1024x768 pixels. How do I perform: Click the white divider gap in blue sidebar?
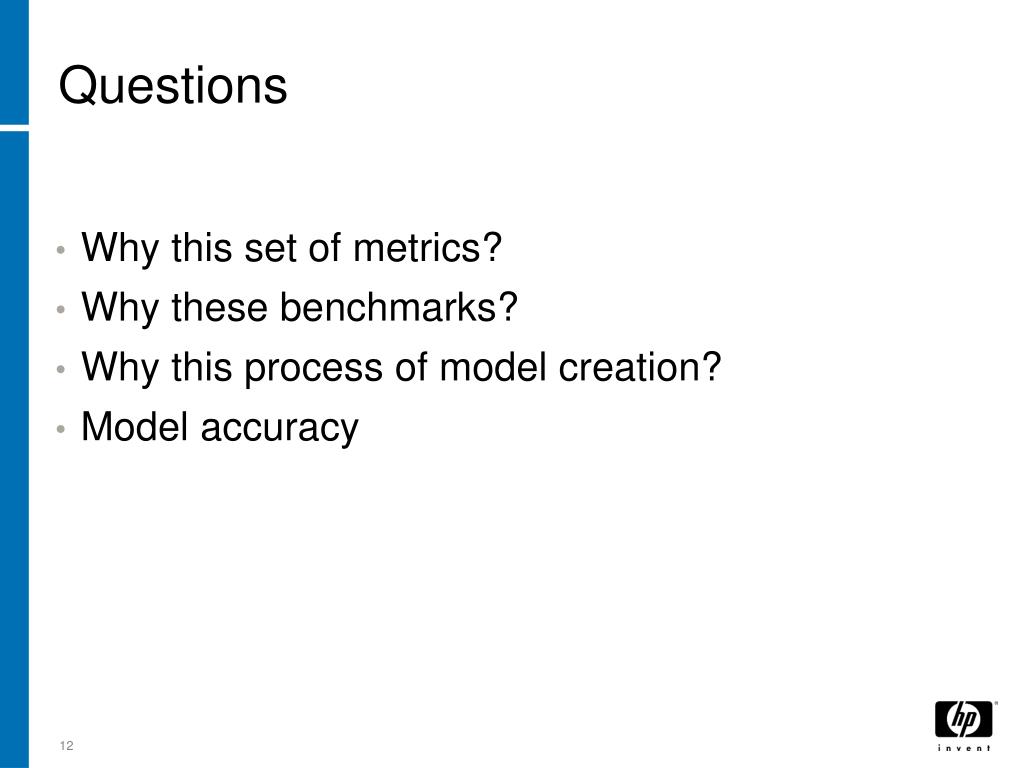click(x=14, y=127)
